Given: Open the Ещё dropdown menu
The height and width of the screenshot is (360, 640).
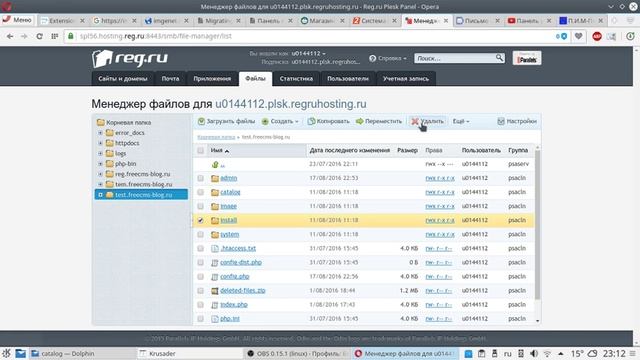Looking at the screenshot, I should (461, 121).
